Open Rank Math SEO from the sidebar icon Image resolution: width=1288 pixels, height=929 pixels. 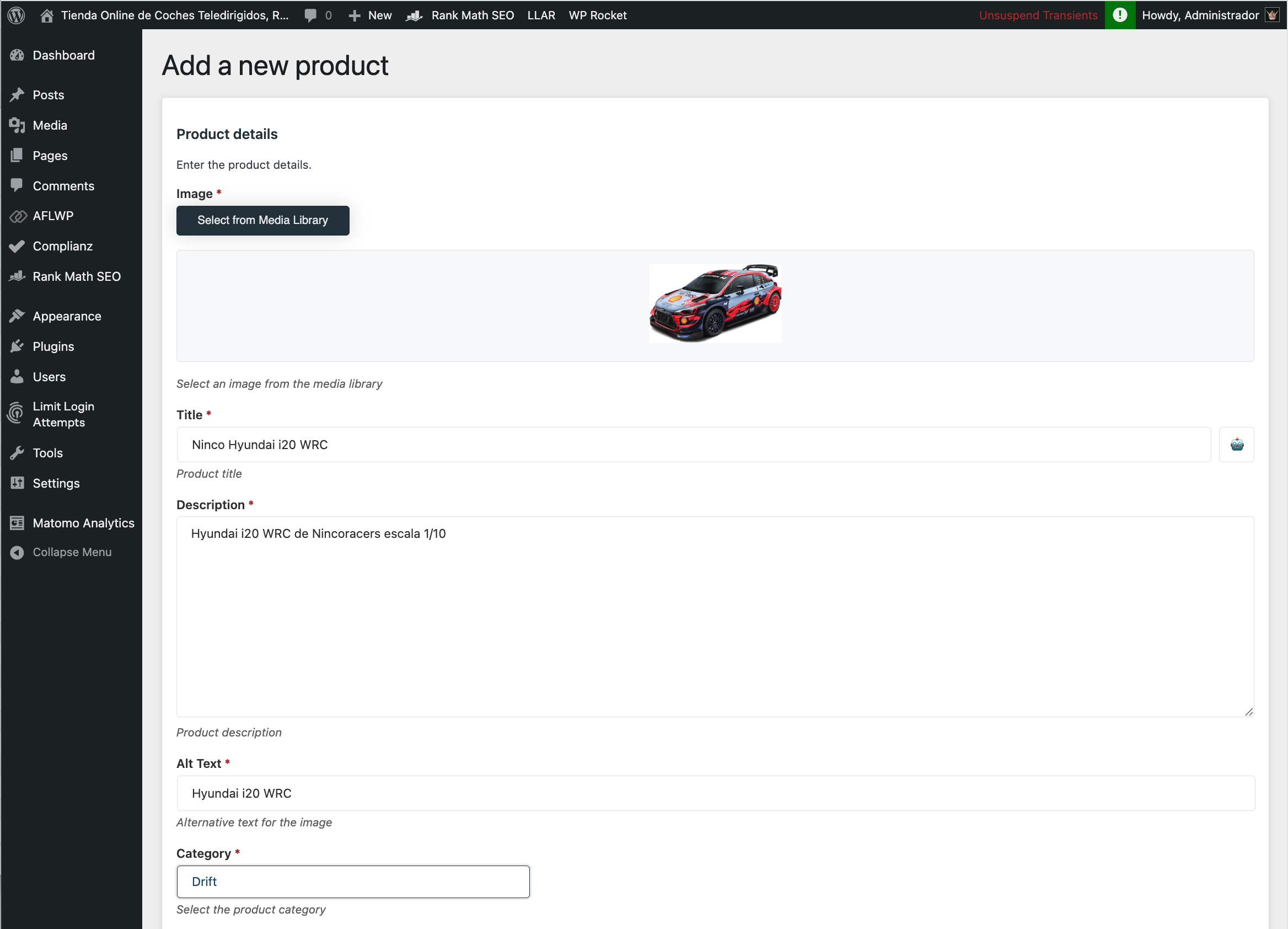tap(17, 276)
